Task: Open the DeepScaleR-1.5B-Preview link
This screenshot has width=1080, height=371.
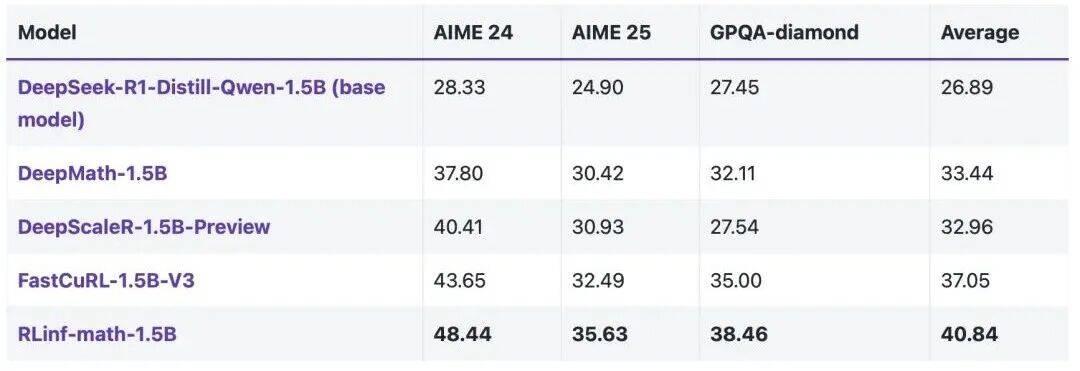Action: pyautogui.click(x=144, y=226)
